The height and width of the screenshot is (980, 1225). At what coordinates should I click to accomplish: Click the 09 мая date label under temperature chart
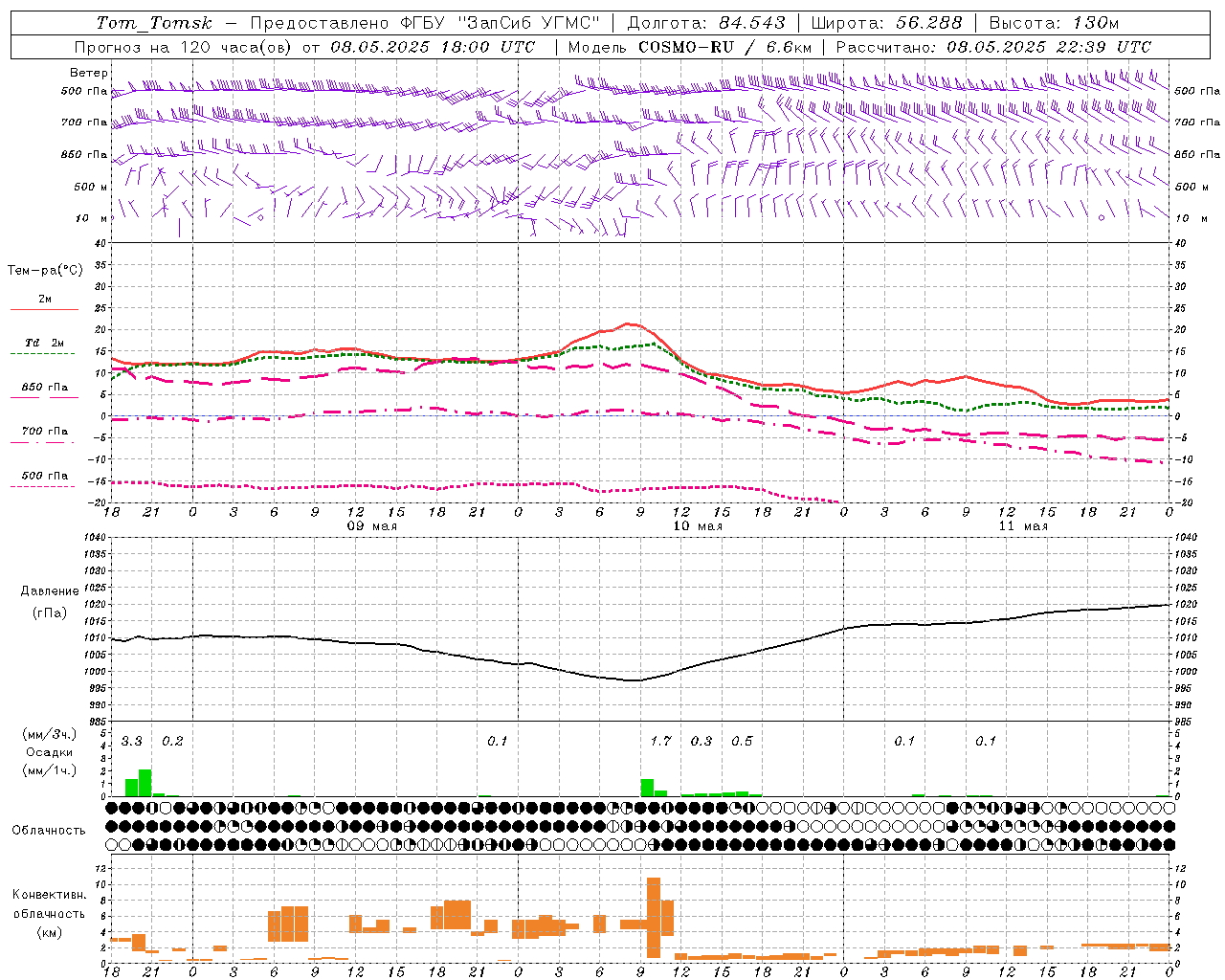pyautogui.click(x=372, y=526)
